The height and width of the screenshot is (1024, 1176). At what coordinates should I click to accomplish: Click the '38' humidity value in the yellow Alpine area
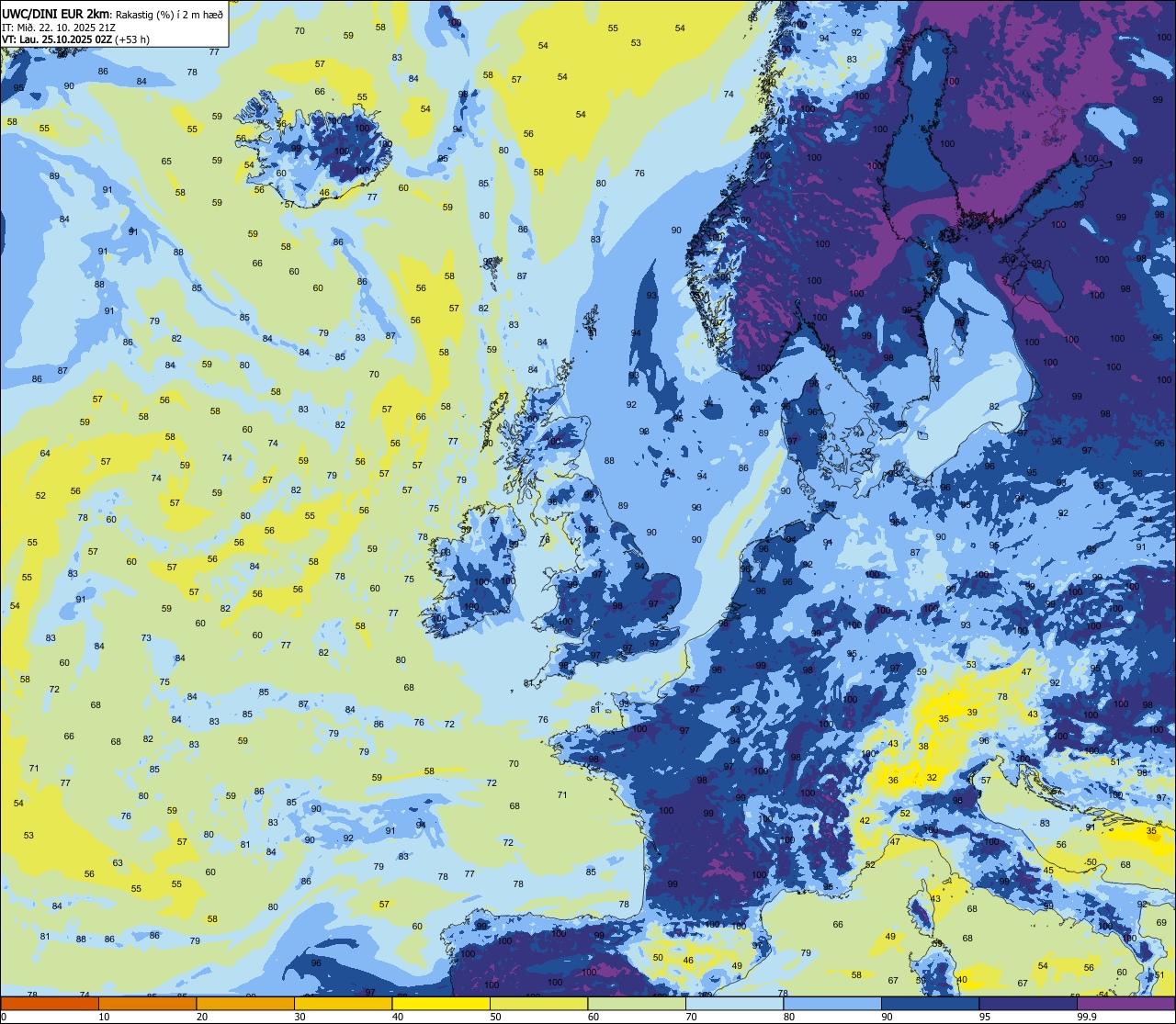(x=923, y=746)
